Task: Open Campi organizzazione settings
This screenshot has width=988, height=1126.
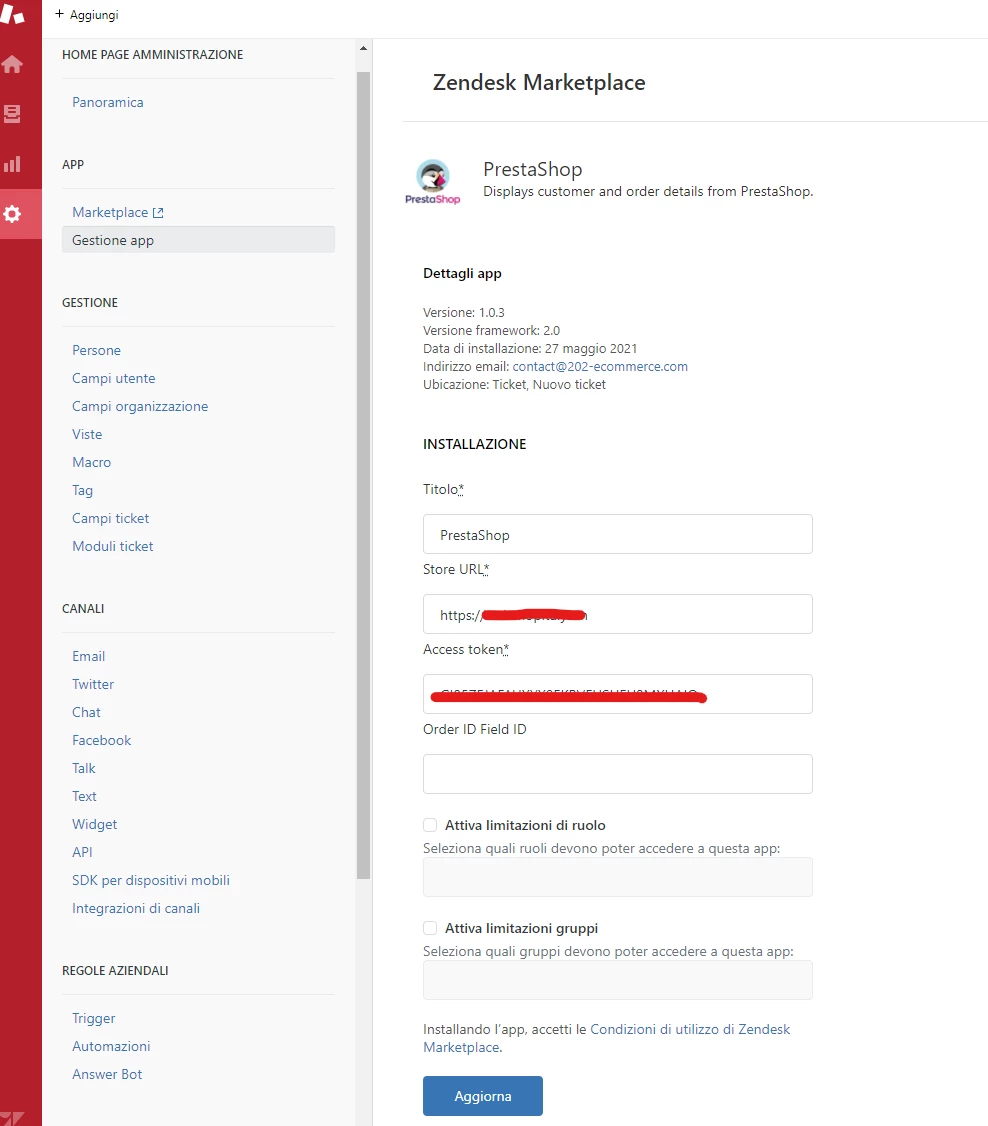Action: (140, 406)
